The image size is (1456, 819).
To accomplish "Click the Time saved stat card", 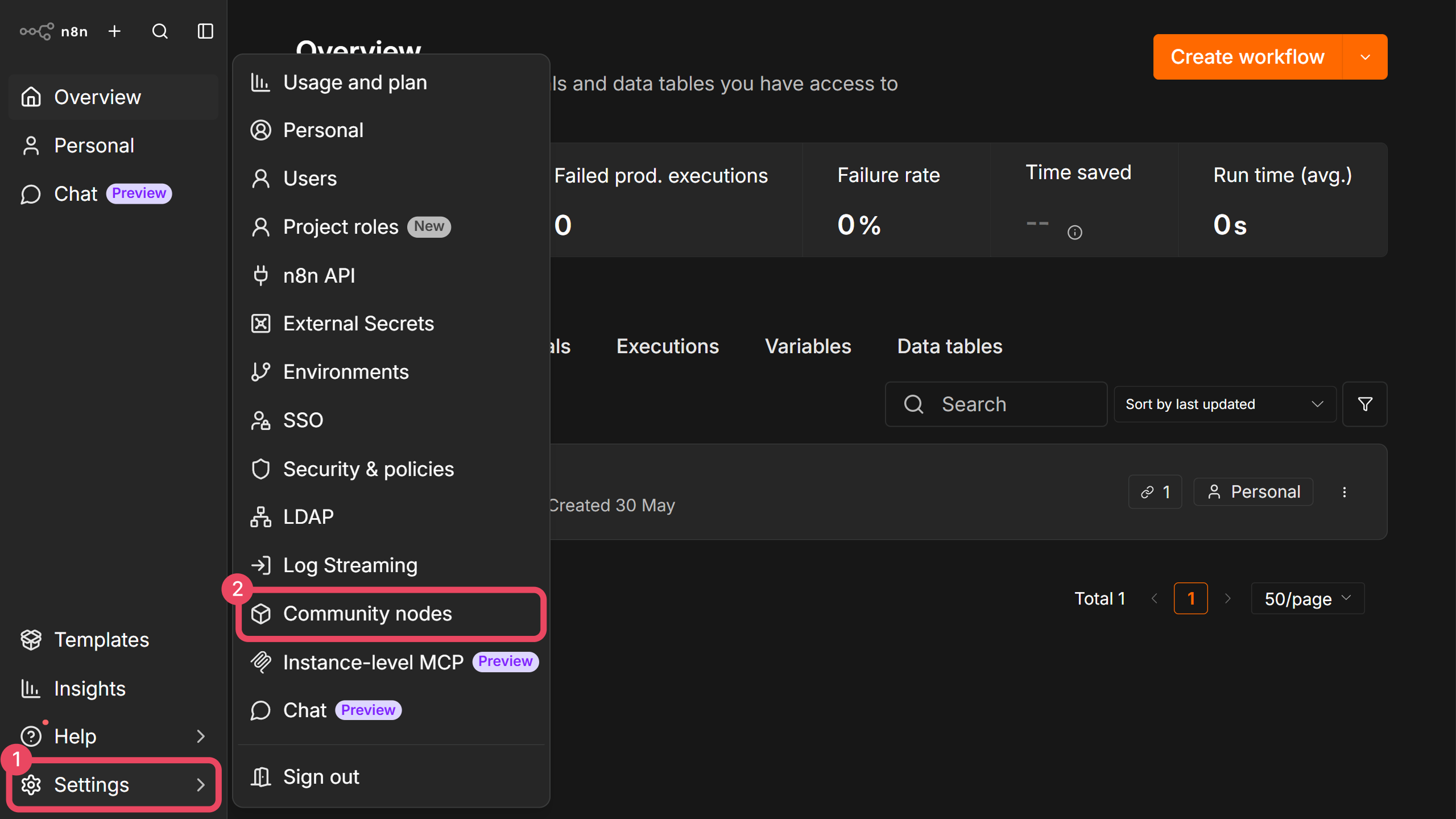I will [x=1085, y=200].
